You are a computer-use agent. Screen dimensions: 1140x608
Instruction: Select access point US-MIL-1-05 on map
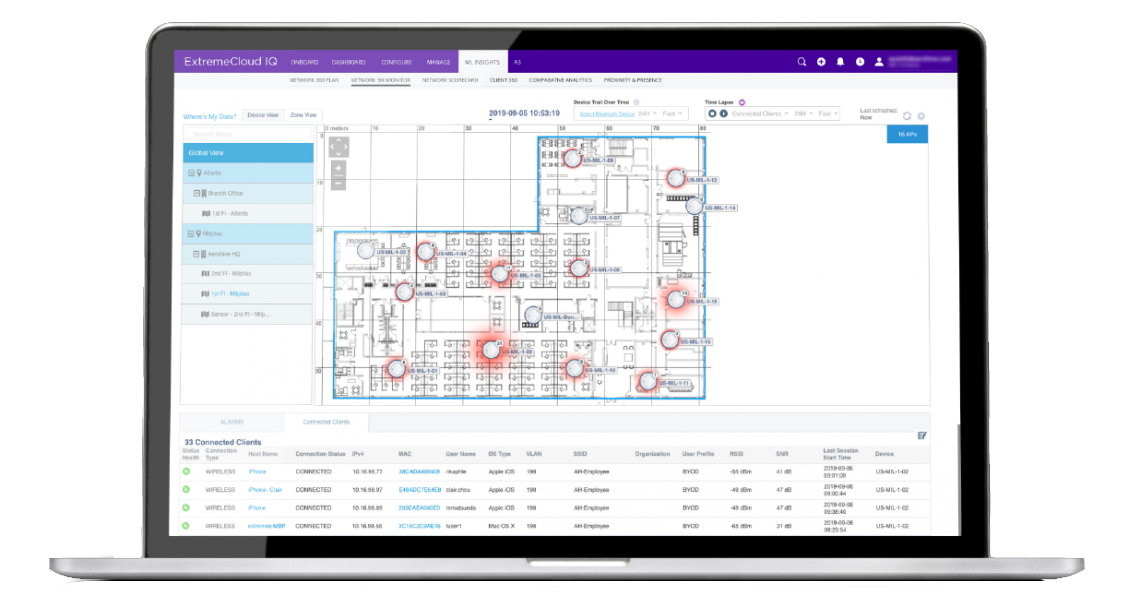tap(499, 274)
